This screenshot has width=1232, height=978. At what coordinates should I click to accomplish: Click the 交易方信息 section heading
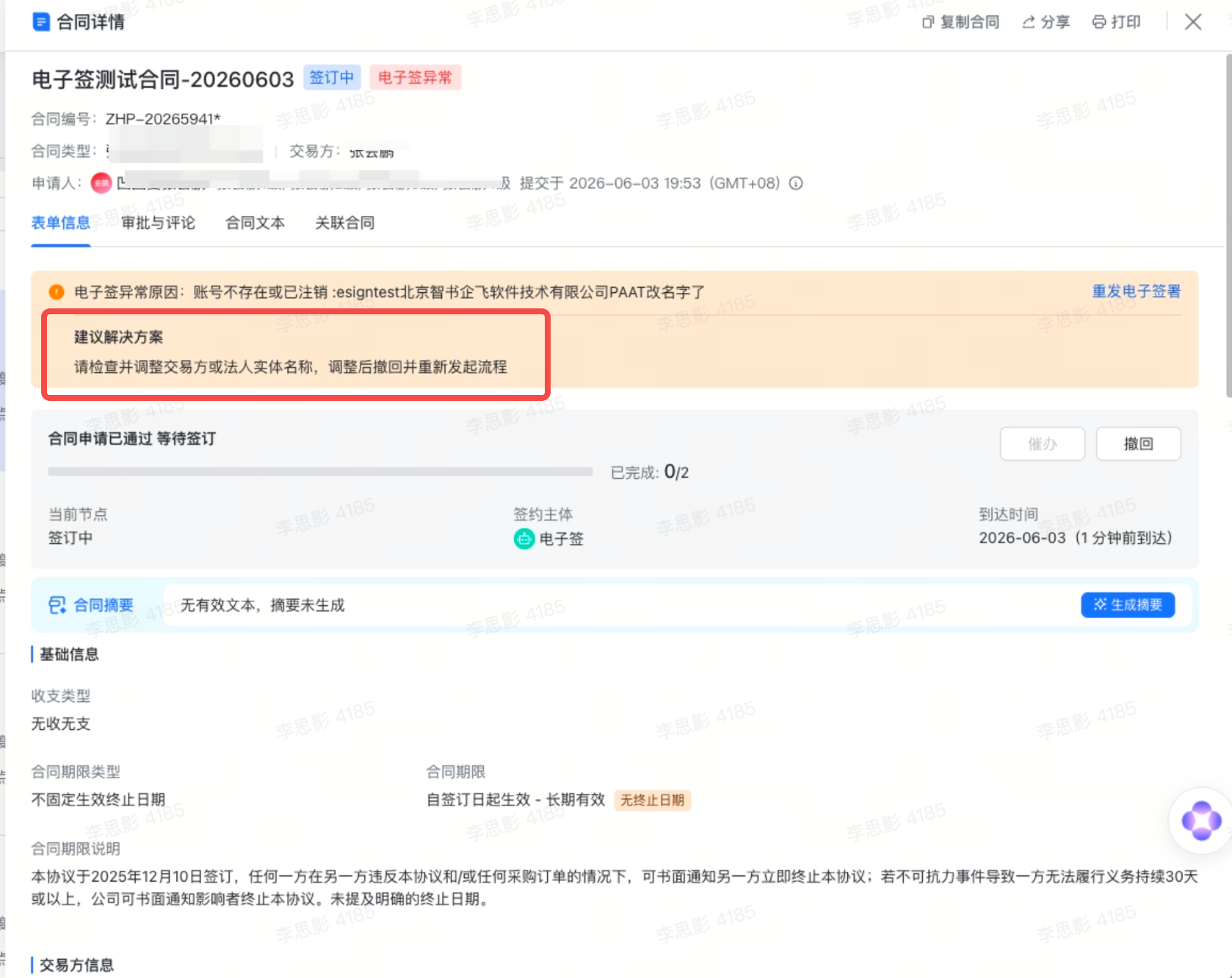(76, 965)
